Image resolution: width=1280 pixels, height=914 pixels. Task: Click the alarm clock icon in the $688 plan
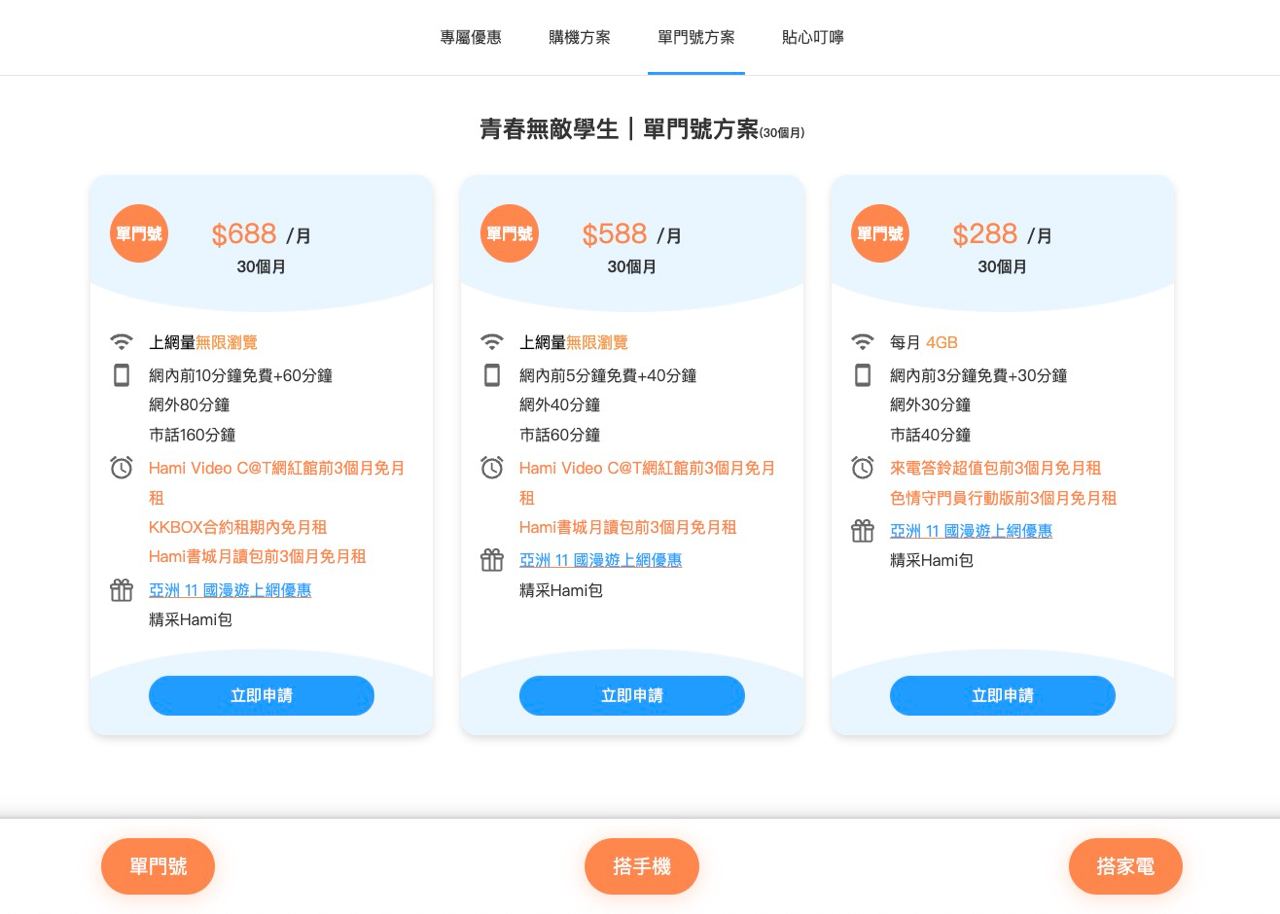pyautogui.click(x=121, y=467)
